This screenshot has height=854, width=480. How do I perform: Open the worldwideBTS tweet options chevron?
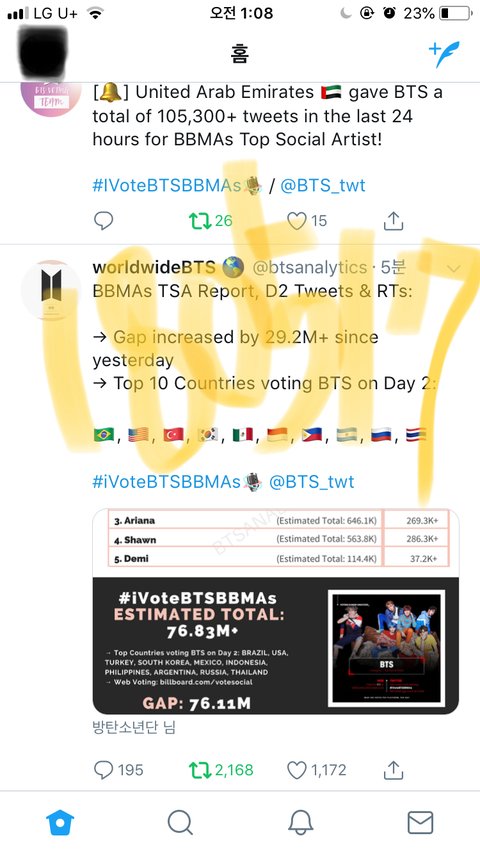point(453,269)
